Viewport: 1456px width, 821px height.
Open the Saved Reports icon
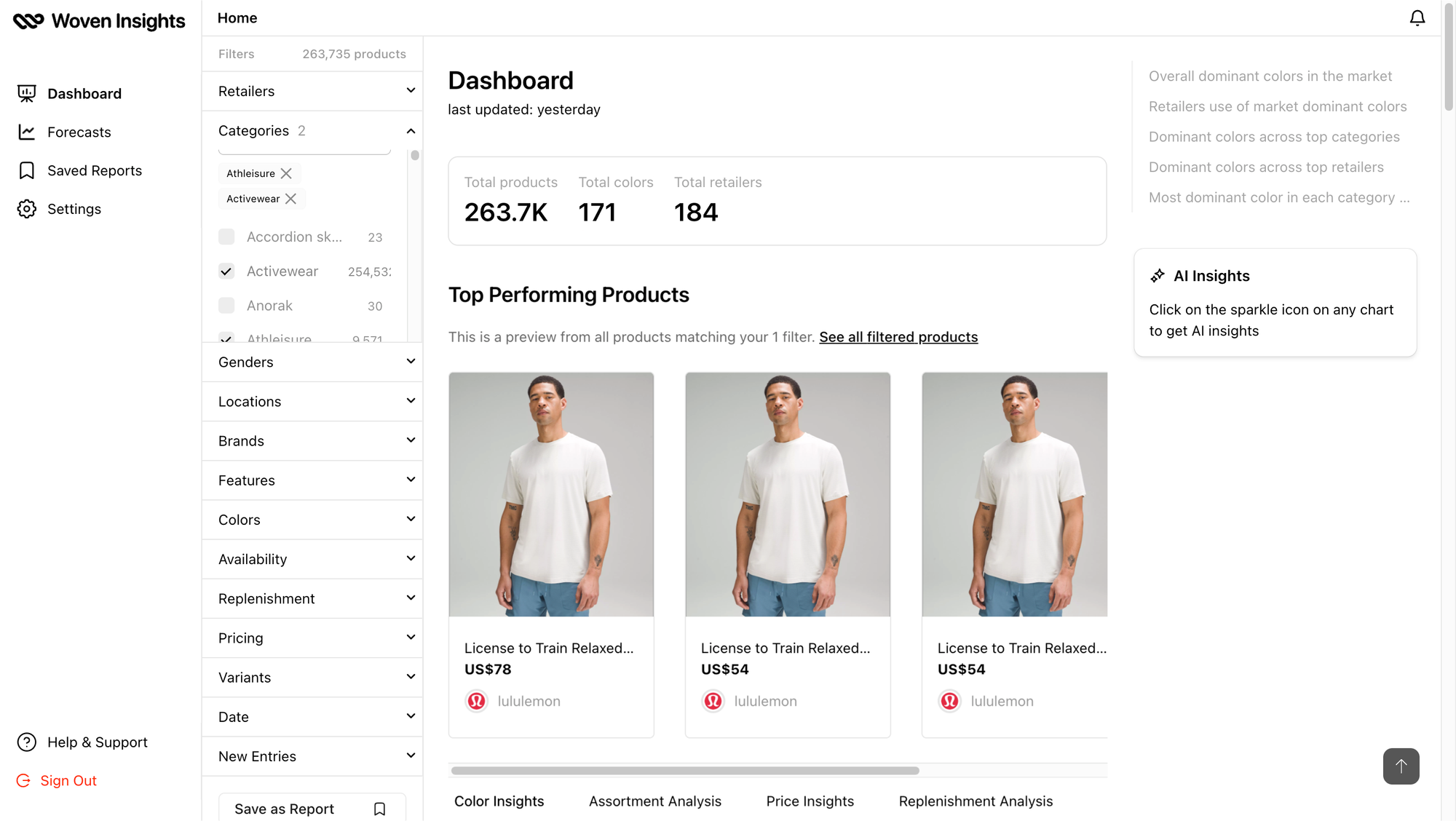26,170
